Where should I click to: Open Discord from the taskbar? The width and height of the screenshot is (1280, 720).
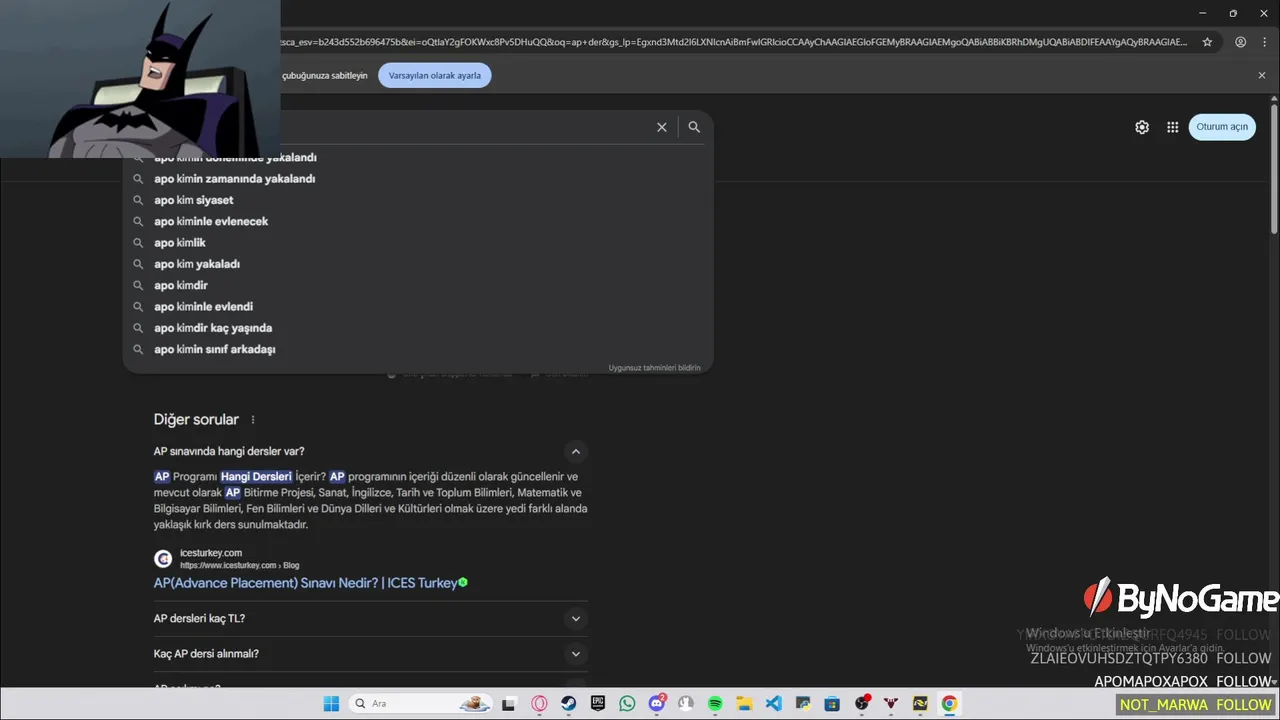point(657,703)
